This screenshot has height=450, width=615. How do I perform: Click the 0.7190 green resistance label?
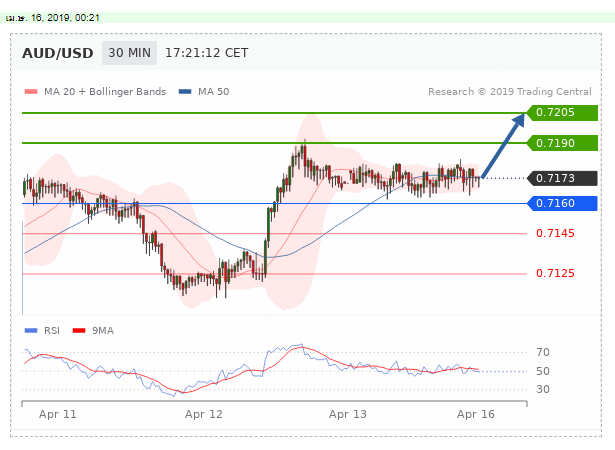coord(562,143)
